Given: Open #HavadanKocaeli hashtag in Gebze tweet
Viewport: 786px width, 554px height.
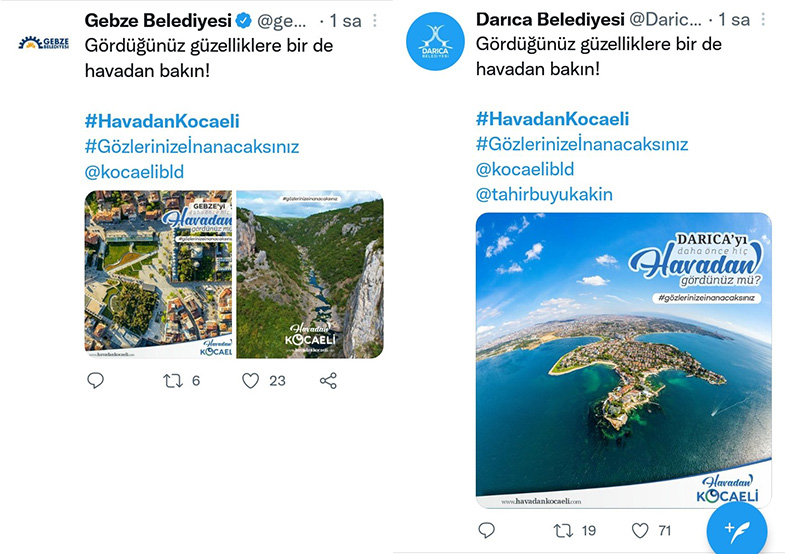Looking at the screenshot, I should click(162, 121).
